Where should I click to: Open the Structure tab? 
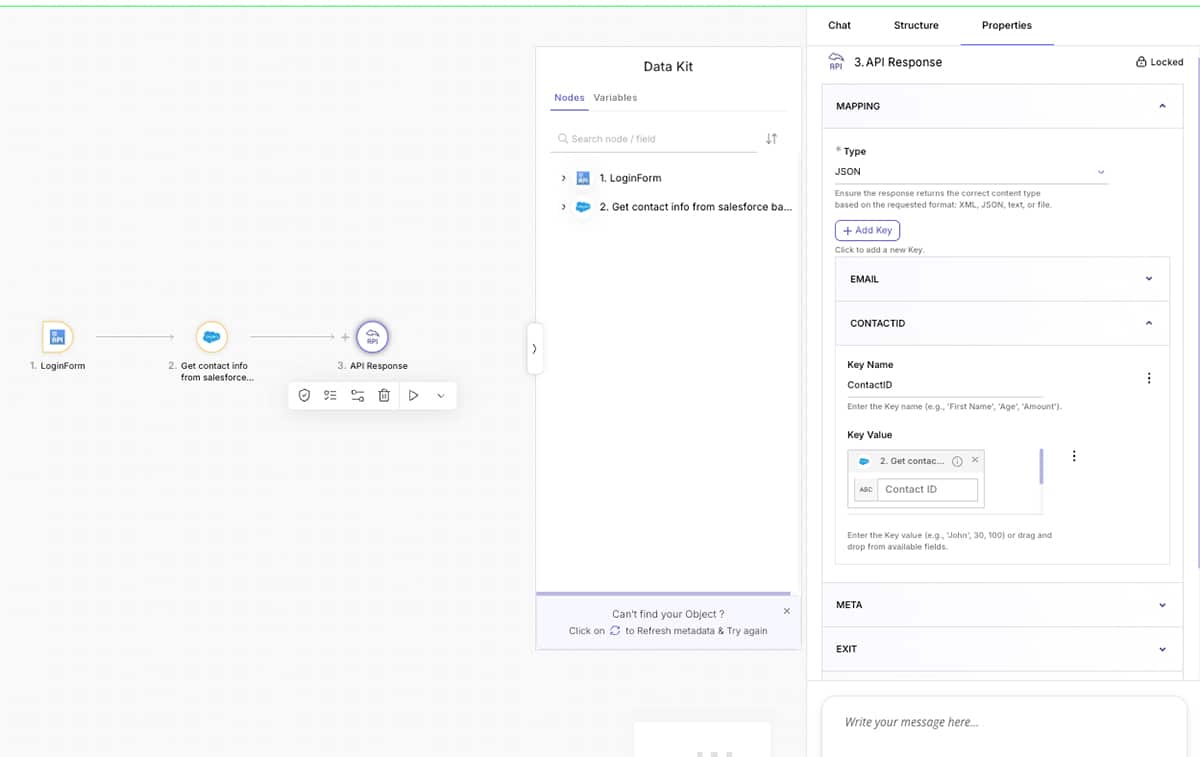(x=916, y=25)
